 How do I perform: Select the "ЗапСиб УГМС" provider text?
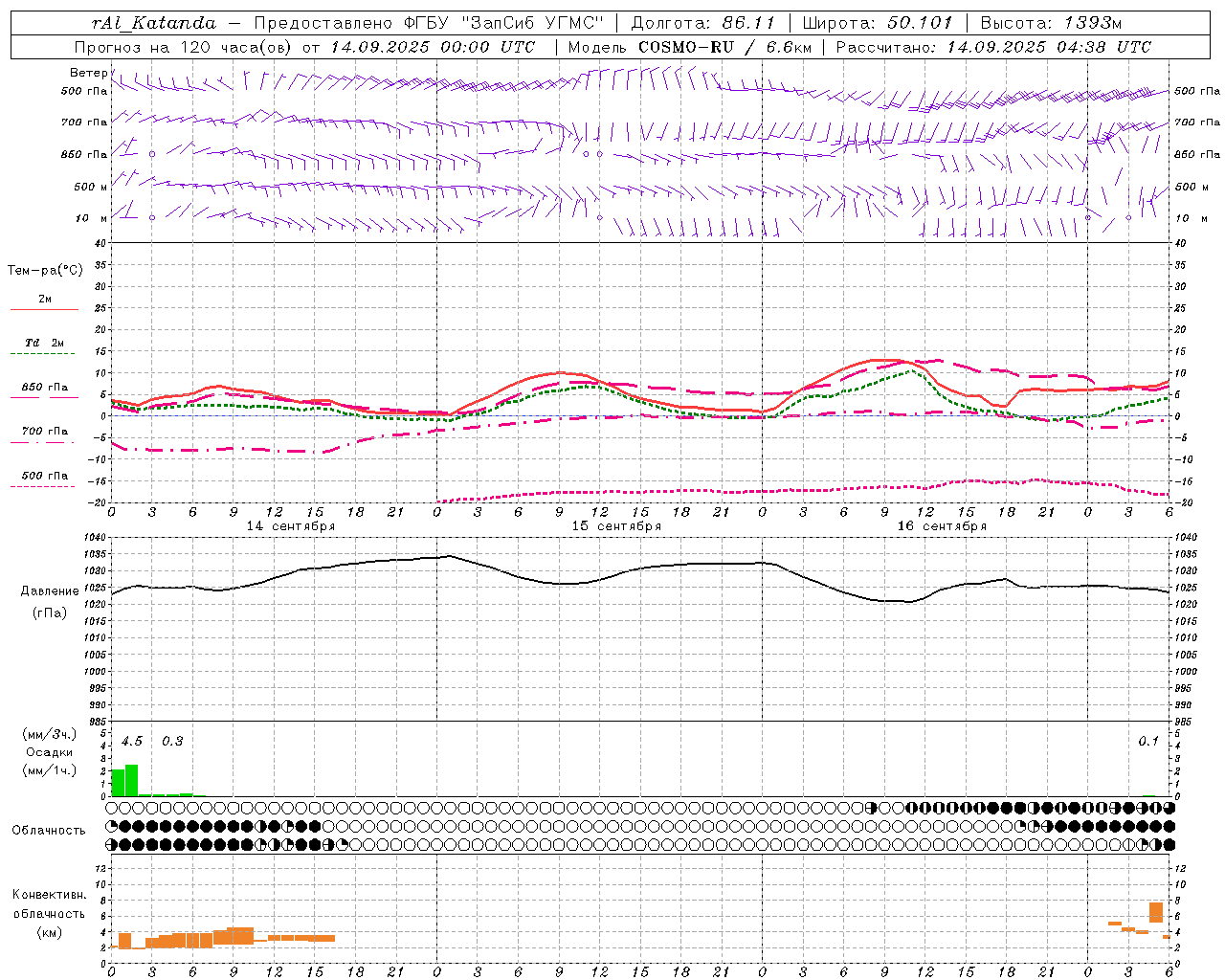[x=533, y=23]
